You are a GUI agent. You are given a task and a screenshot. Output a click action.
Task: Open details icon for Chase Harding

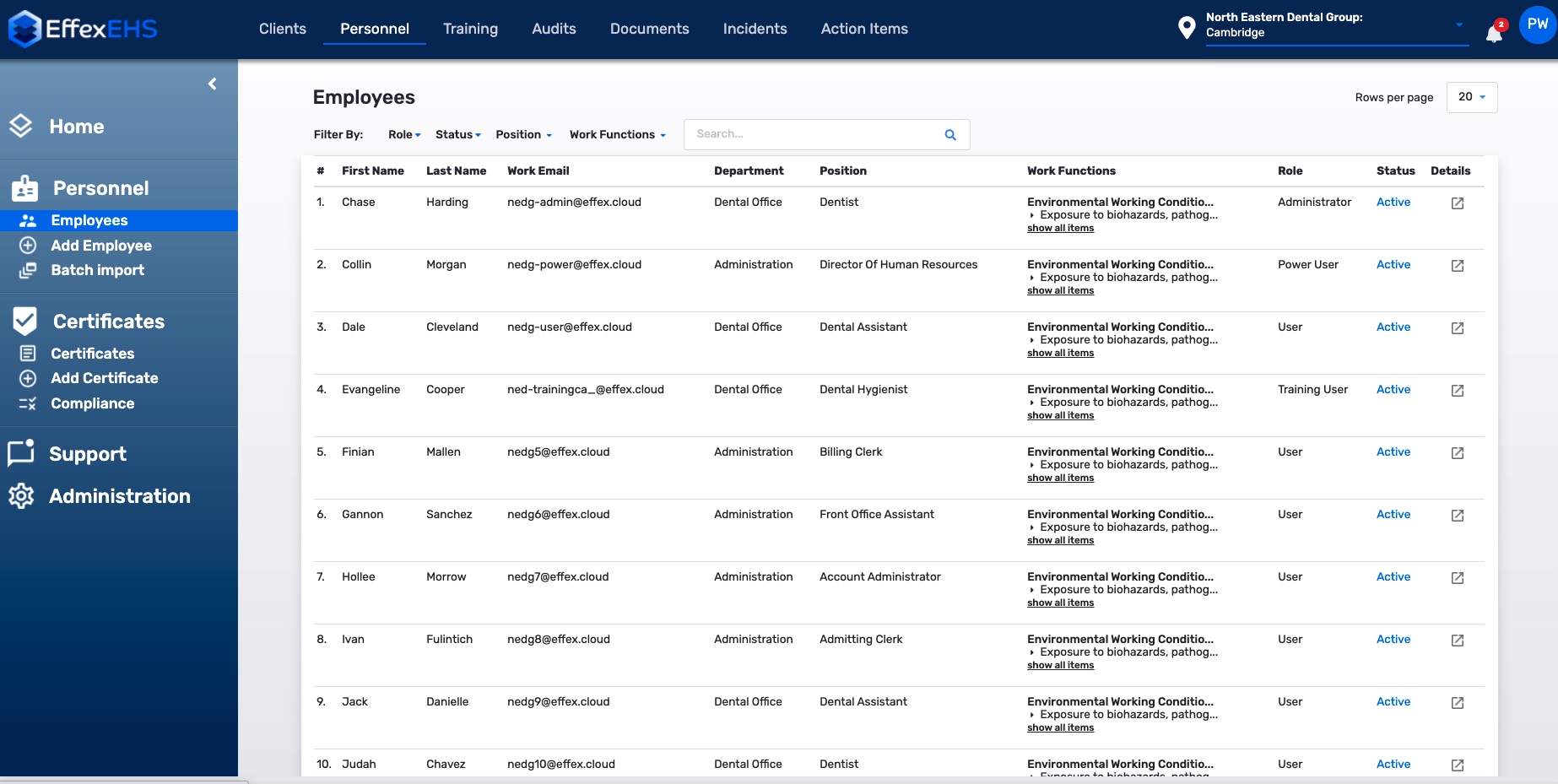point(1457,203)
